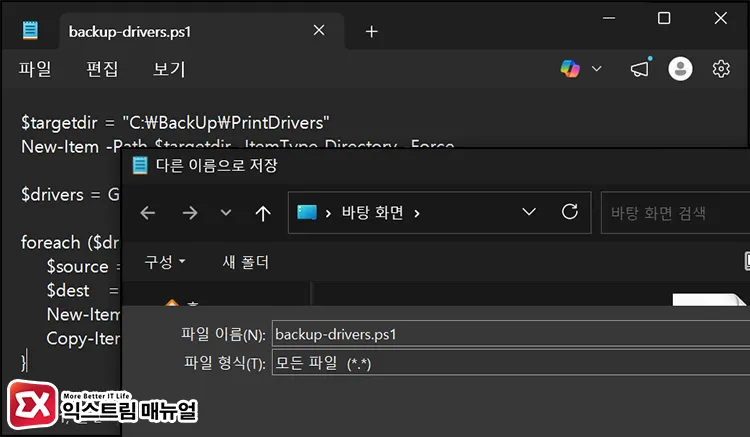Refresh the 바탕 화면 folder
This screenshot has height=437, width=750.
[x=570, y=212]
